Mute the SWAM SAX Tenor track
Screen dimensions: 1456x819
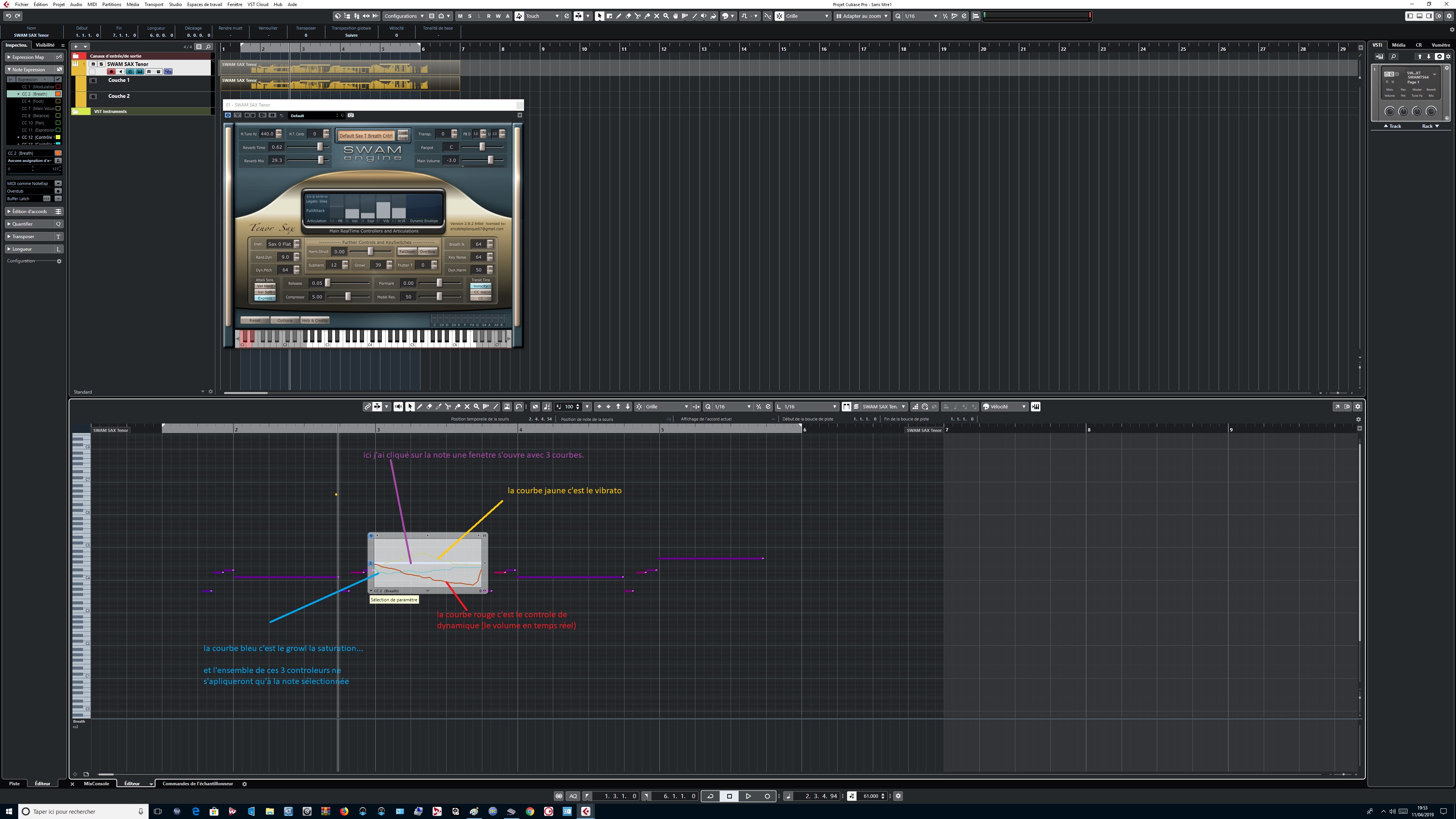pos(93,64)
